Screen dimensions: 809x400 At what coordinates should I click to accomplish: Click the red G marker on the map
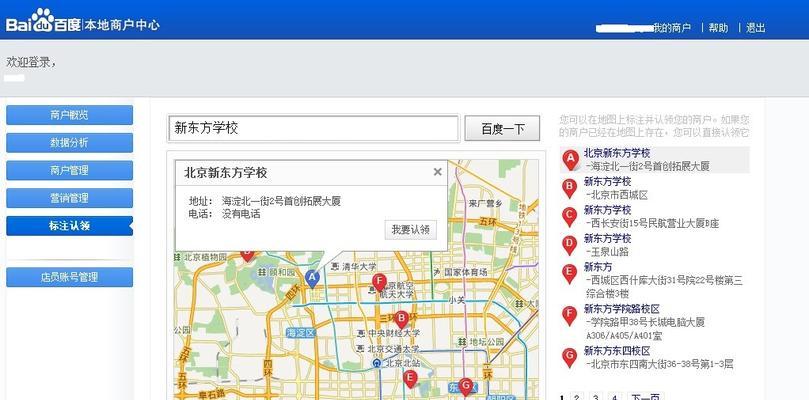pyautogui.click(x=466, y=387)
